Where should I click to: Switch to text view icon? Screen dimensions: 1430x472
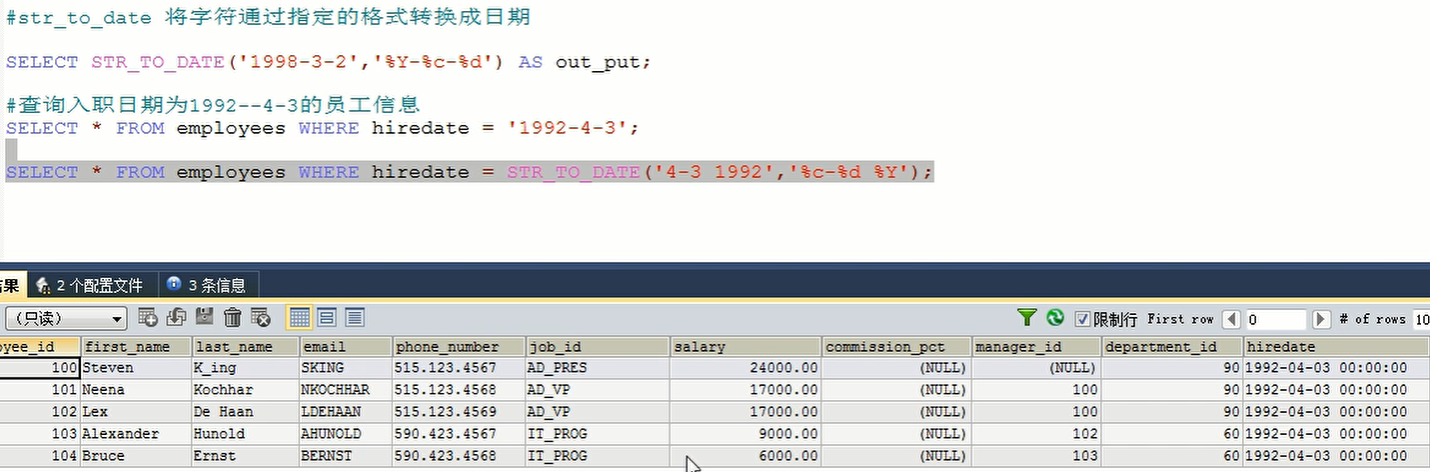coord(354,318)
